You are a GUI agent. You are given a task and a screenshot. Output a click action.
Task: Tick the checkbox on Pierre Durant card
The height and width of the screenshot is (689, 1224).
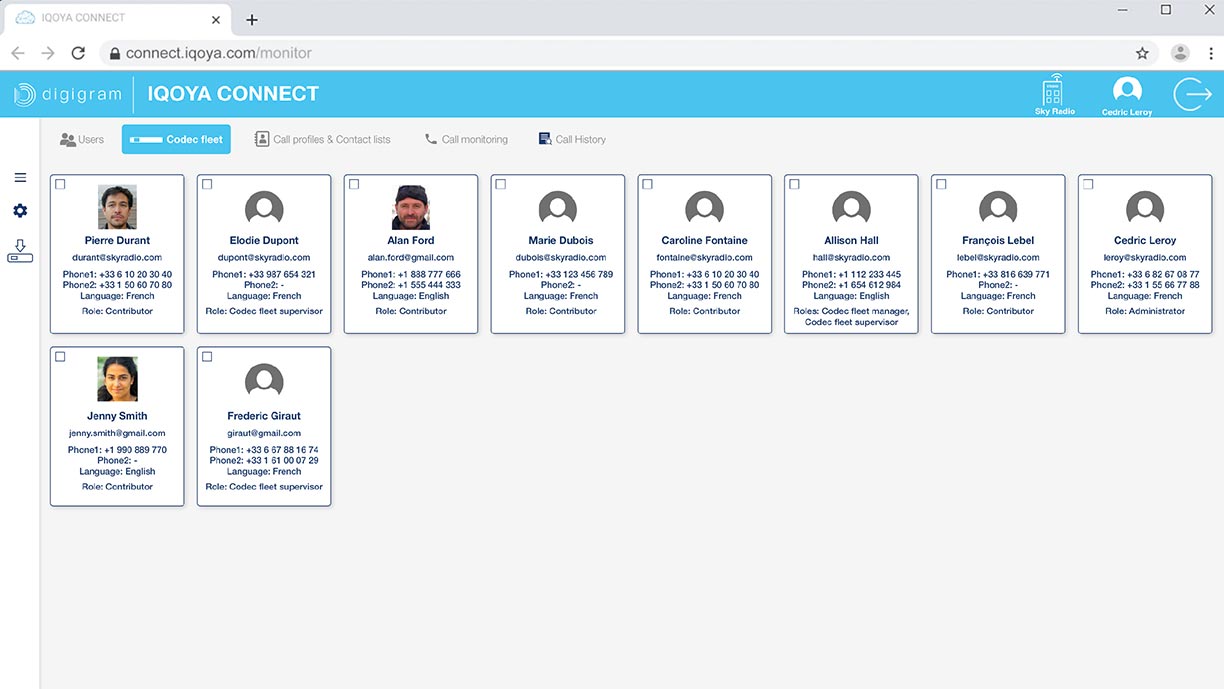tap(60, 185)
